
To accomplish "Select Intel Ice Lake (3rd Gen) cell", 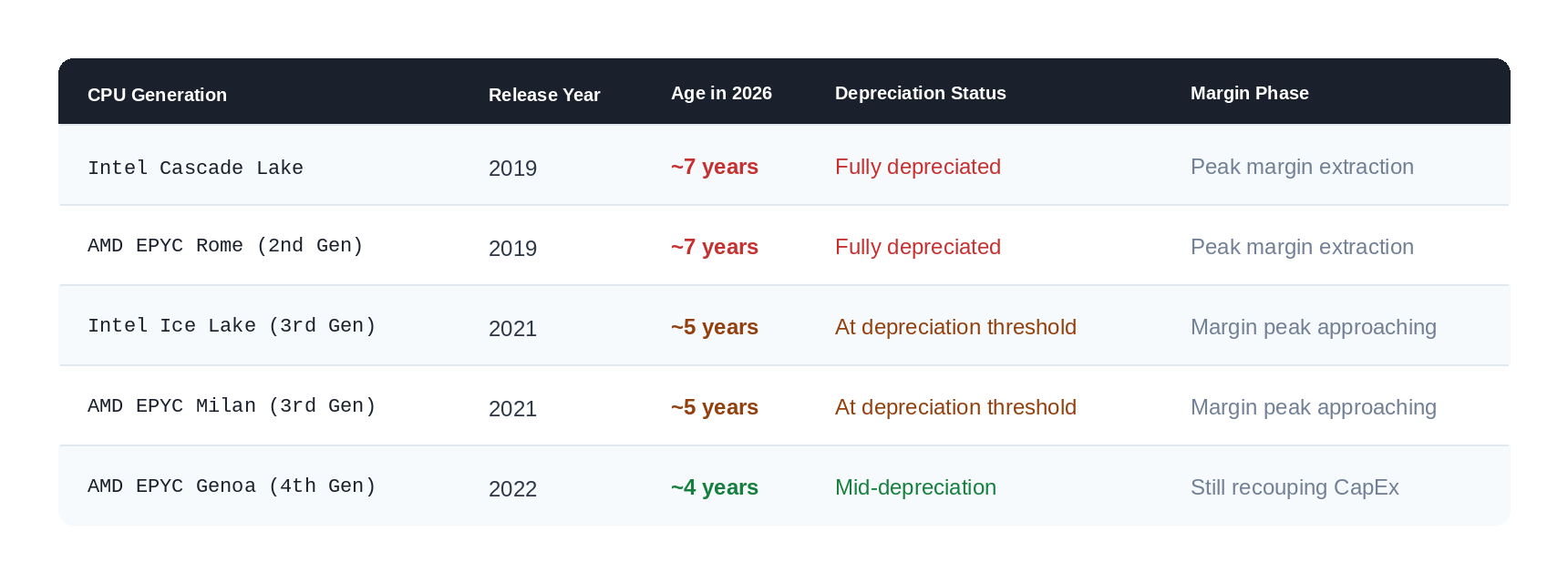I will coord(232,325).
